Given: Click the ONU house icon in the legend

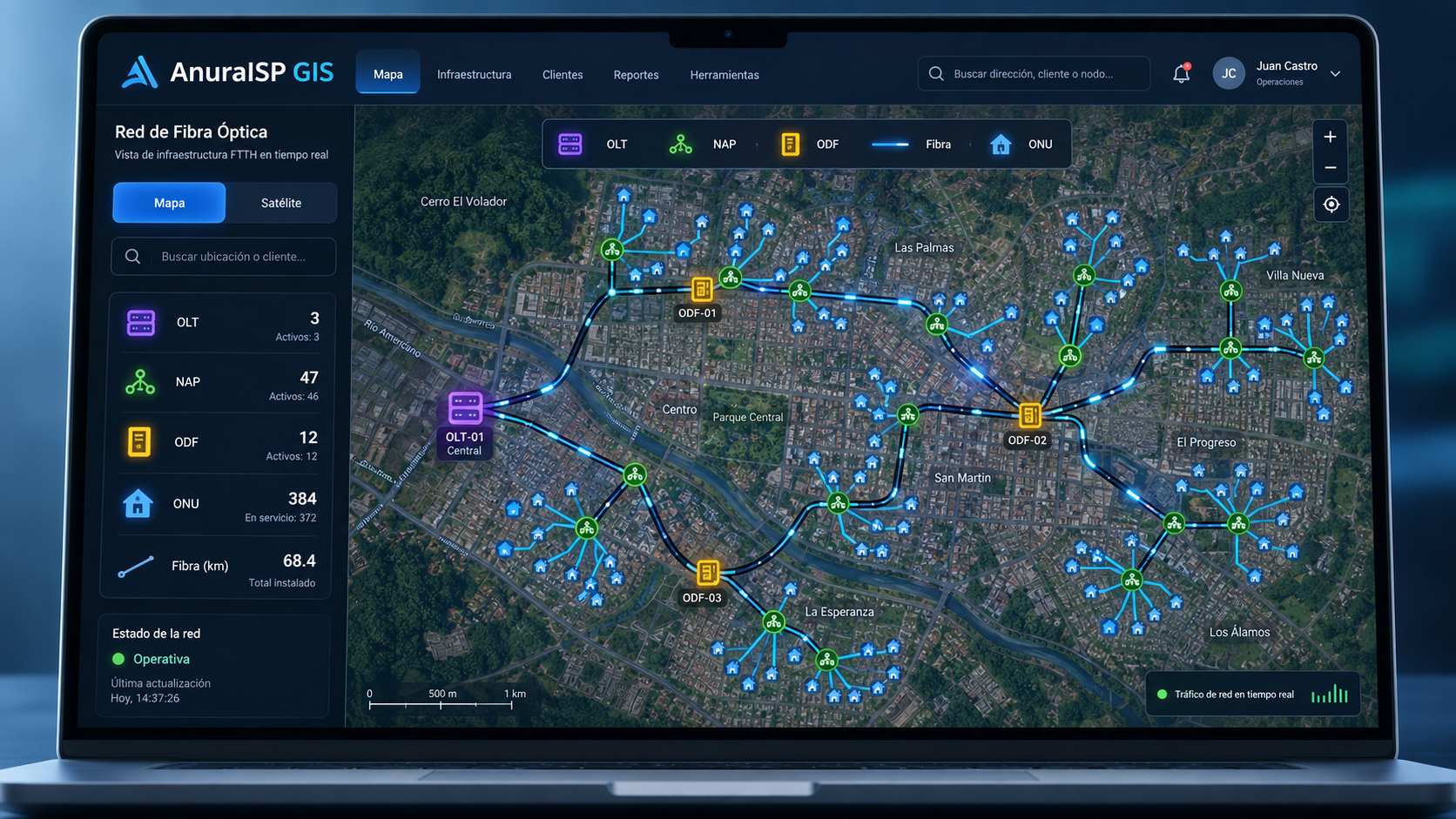Looking at the screenshot, I should pos(1001,144).
